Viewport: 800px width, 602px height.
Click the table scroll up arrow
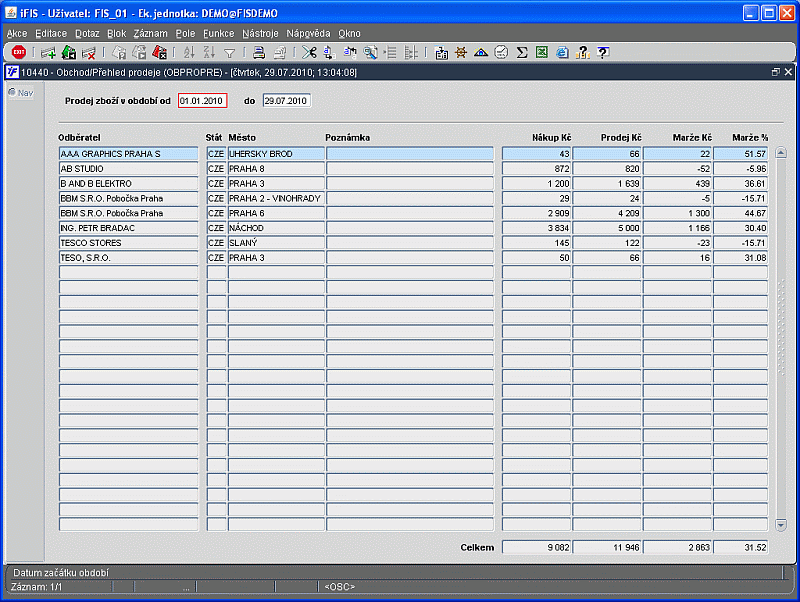781,153
